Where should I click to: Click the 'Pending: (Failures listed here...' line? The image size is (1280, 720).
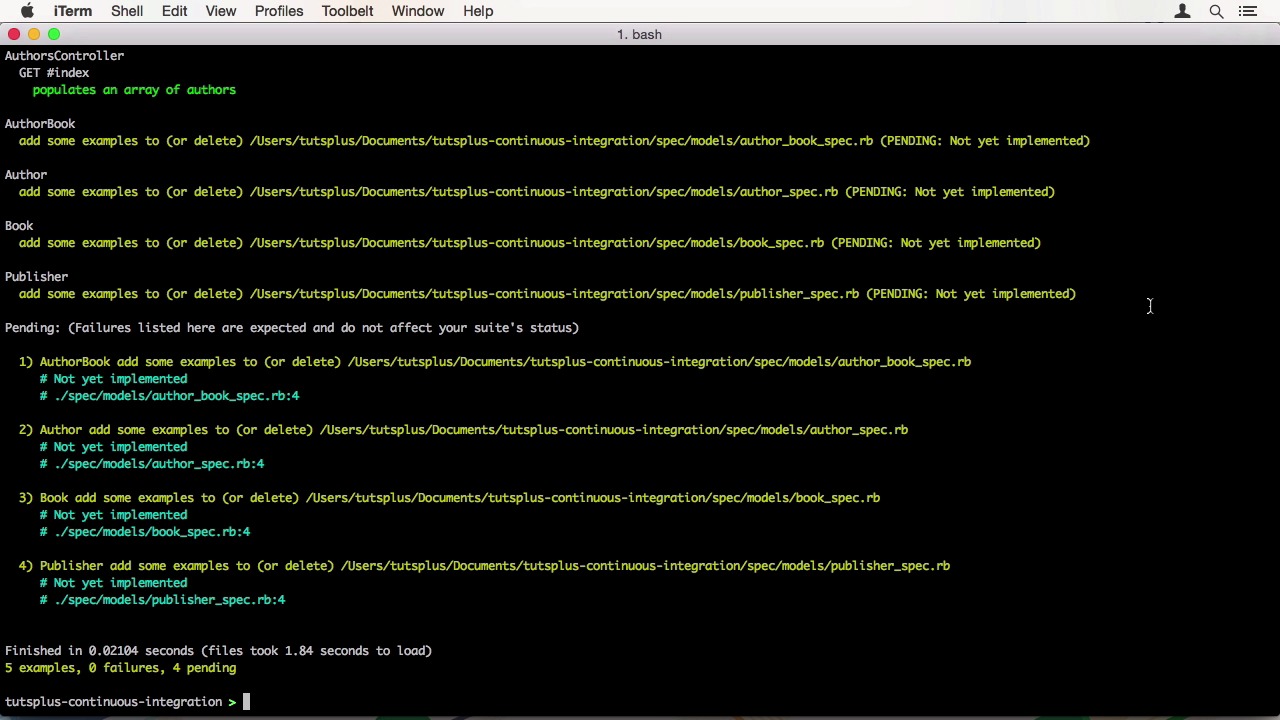(292, 328)
